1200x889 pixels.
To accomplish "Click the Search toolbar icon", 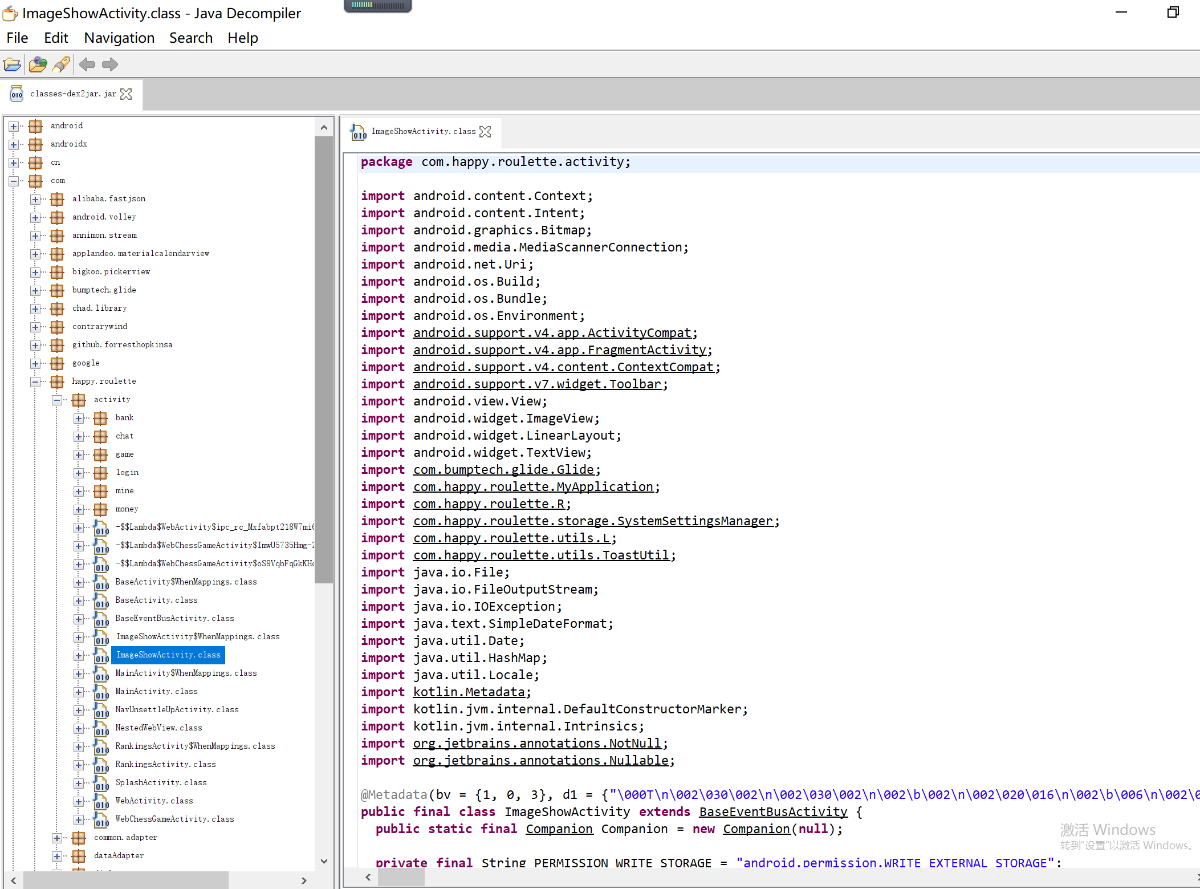I will pyautogui.click(x=61, y=65).
